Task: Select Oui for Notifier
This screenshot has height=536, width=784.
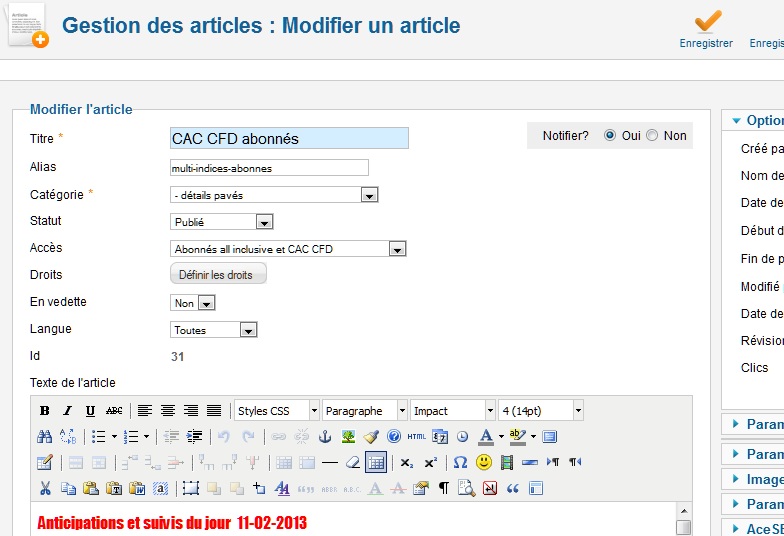Action: pyautogui.click(x=610, y=136)
